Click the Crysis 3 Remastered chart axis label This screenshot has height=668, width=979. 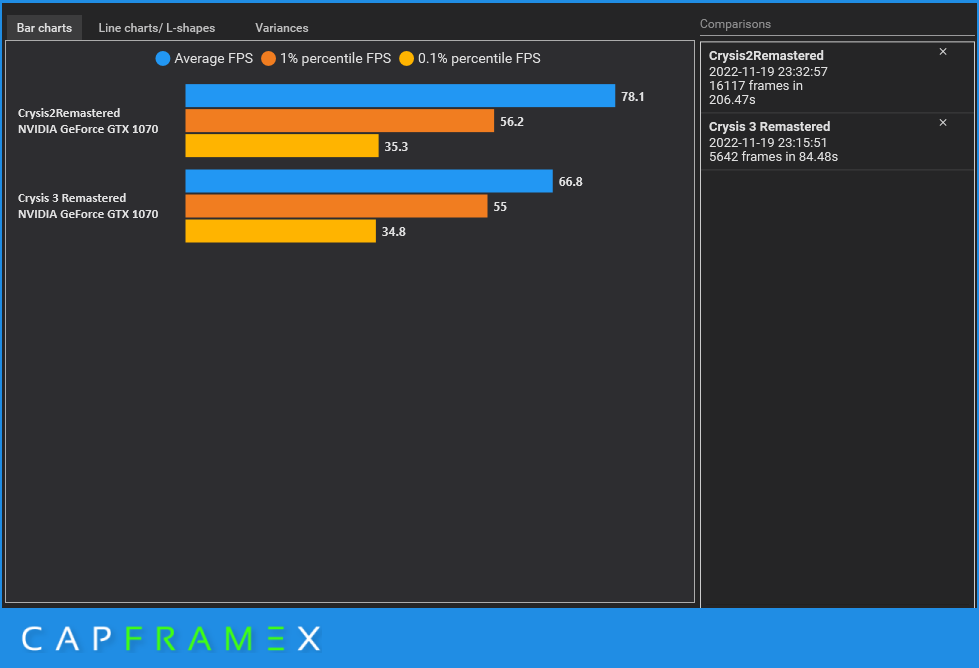point(88,206)
